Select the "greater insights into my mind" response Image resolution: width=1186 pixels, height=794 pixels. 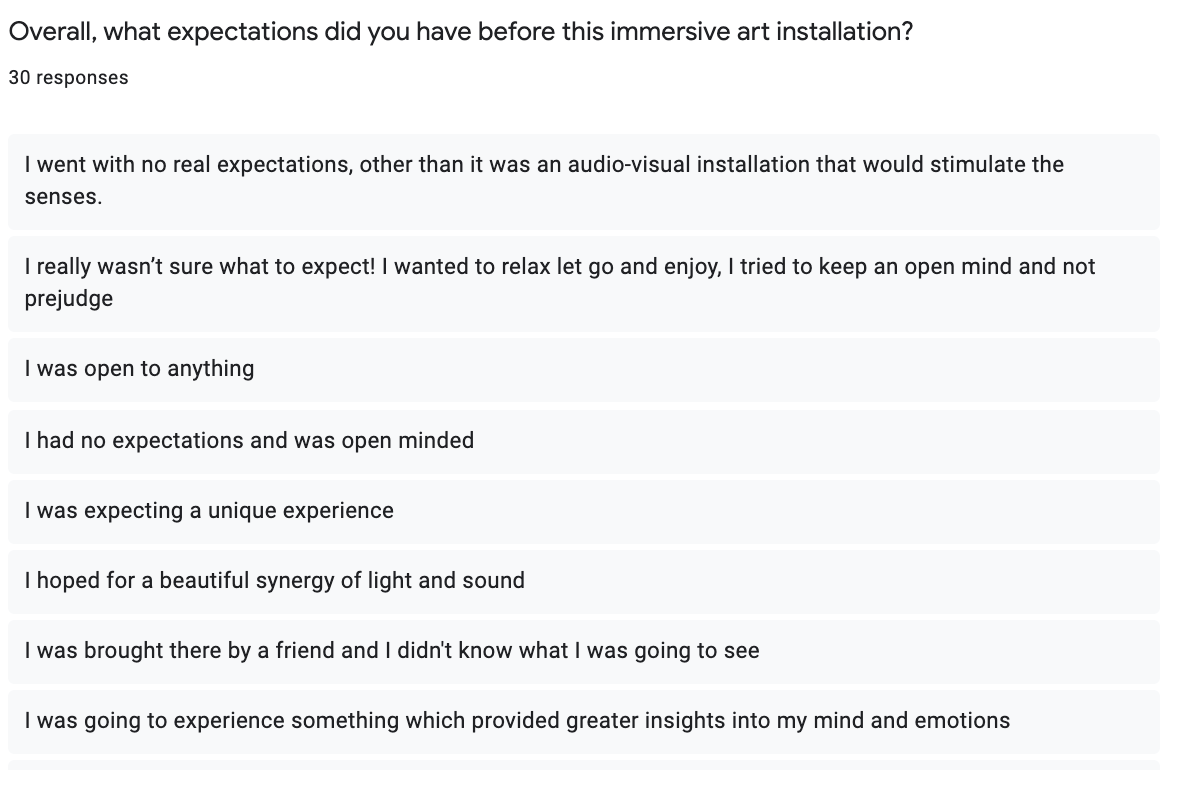click(x=517, y=720)
